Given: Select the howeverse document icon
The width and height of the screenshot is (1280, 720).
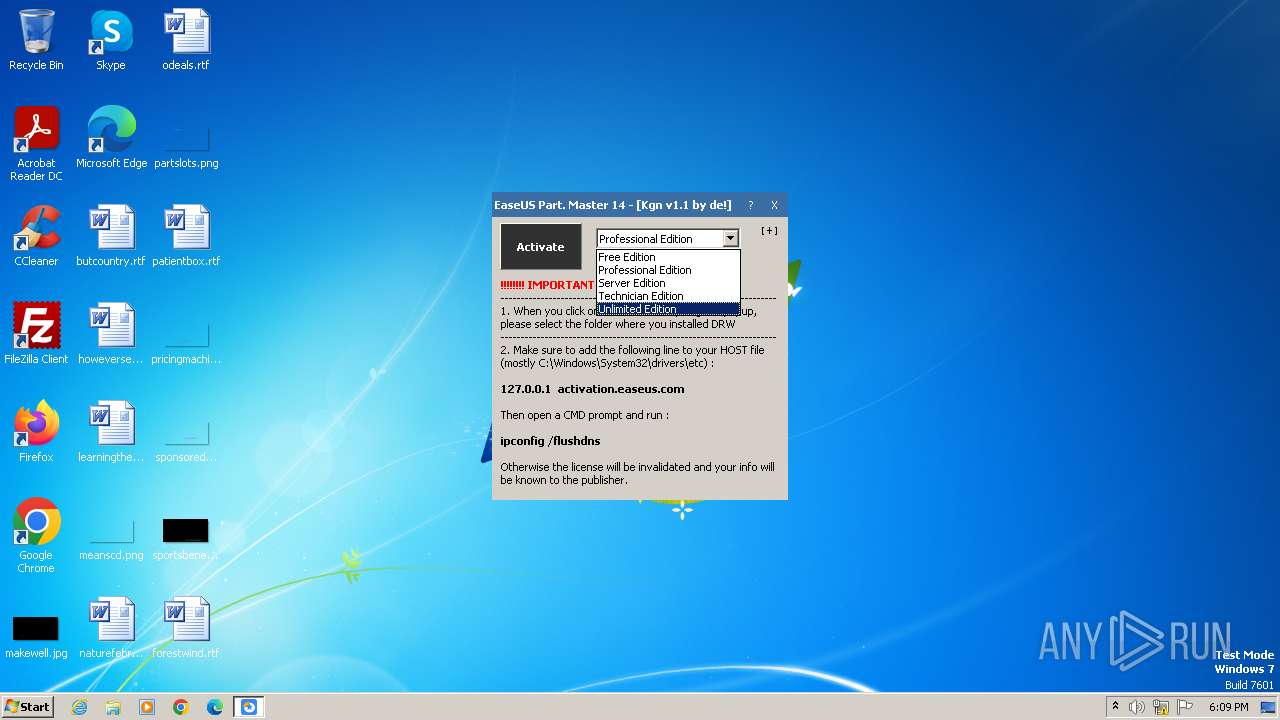Looking at the screenshot, I should (111, 334).
